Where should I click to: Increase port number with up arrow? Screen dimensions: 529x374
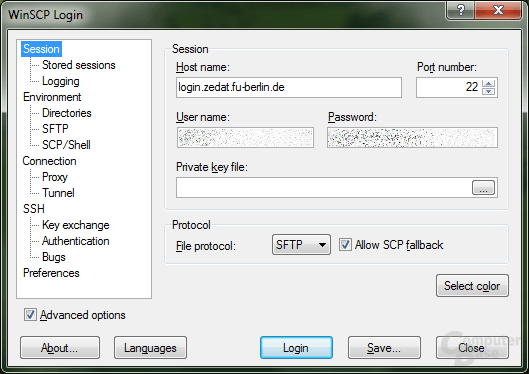(489, 83)
